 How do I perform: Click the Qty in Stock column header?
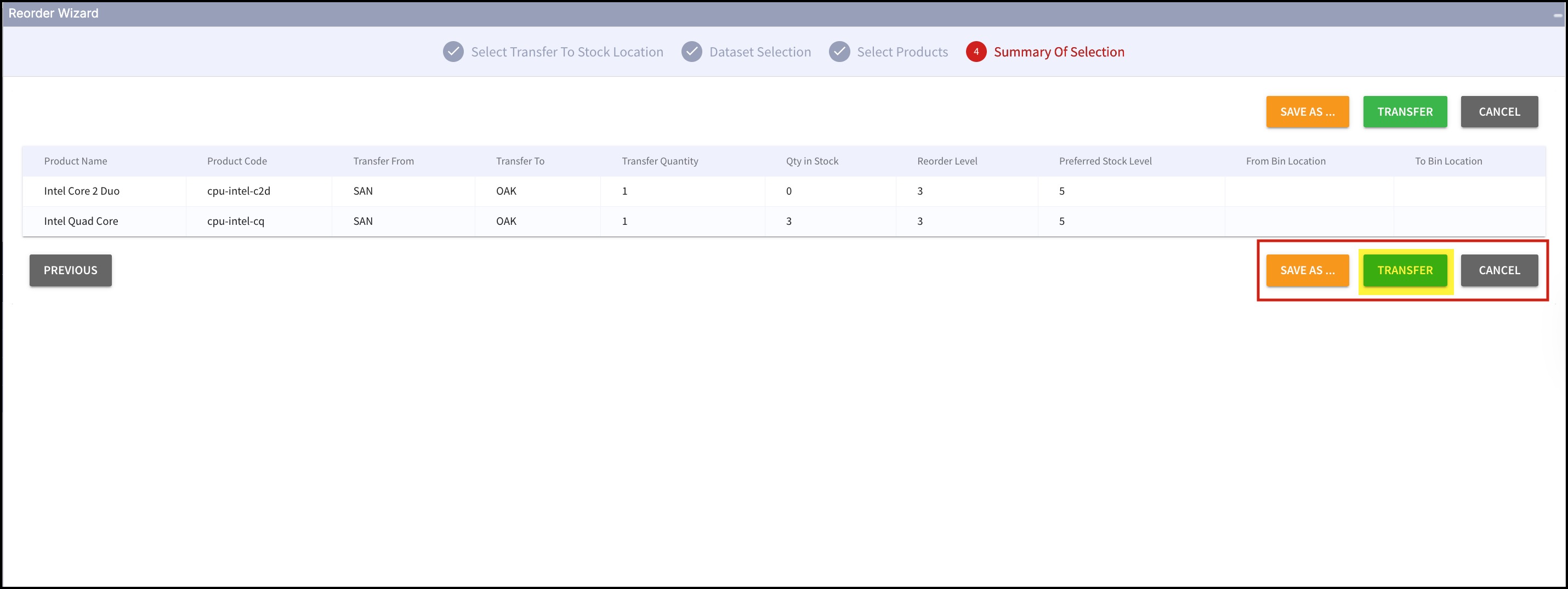click(812, 161)
